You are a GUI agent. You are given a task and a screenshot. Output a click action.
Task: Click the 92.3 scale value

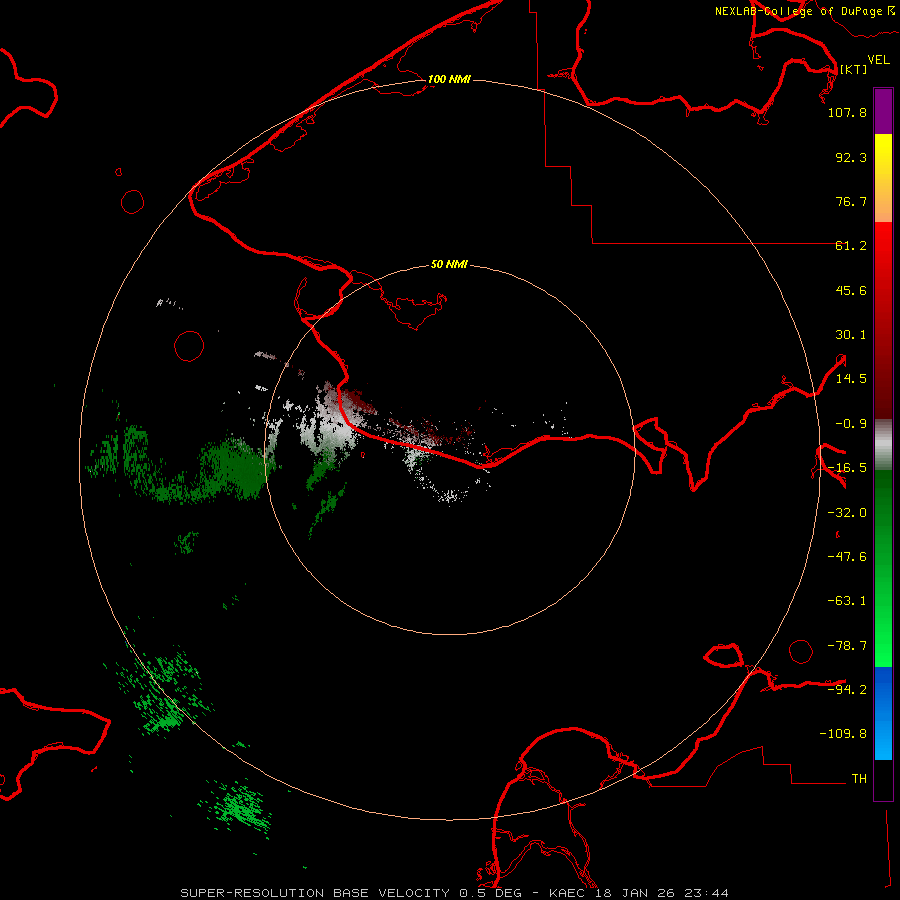pos(851,157)
